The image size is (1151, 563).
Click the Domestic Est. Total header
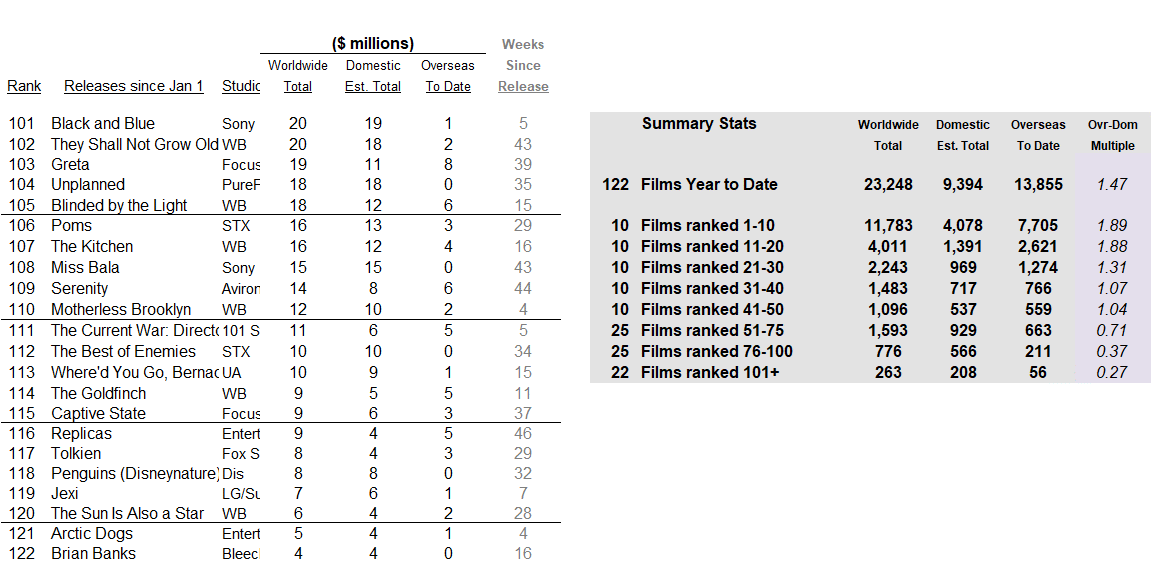click(373, 76)
